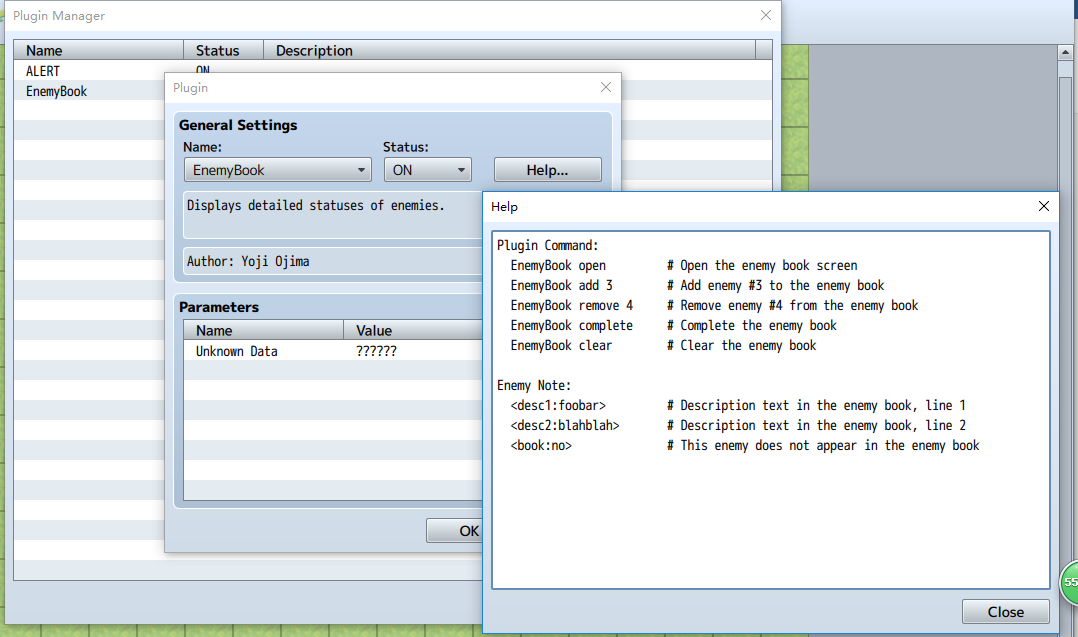Screen dimensions: 1078x637
Task: Click the 'EnemyBook open' command line in Help
Action: tap(684, 265)
